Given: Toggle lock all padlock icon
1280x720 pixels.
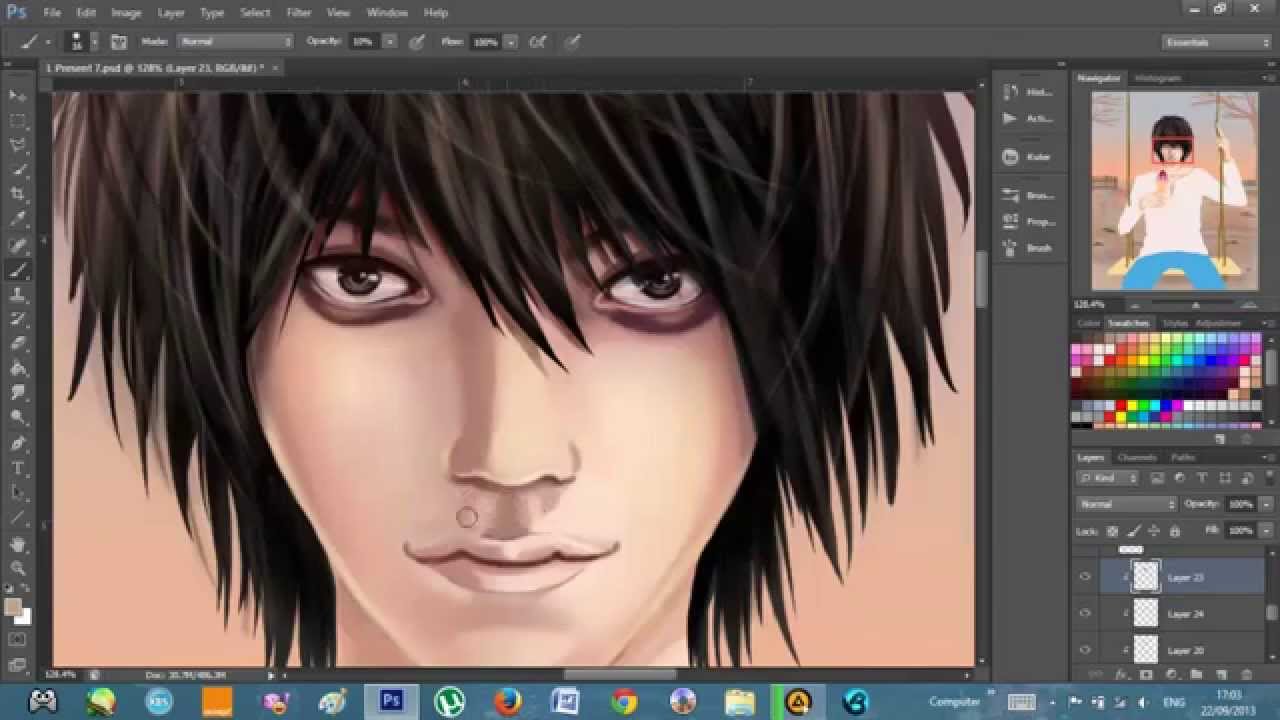Looking at the screenshot, I should tap(1174, 531).
